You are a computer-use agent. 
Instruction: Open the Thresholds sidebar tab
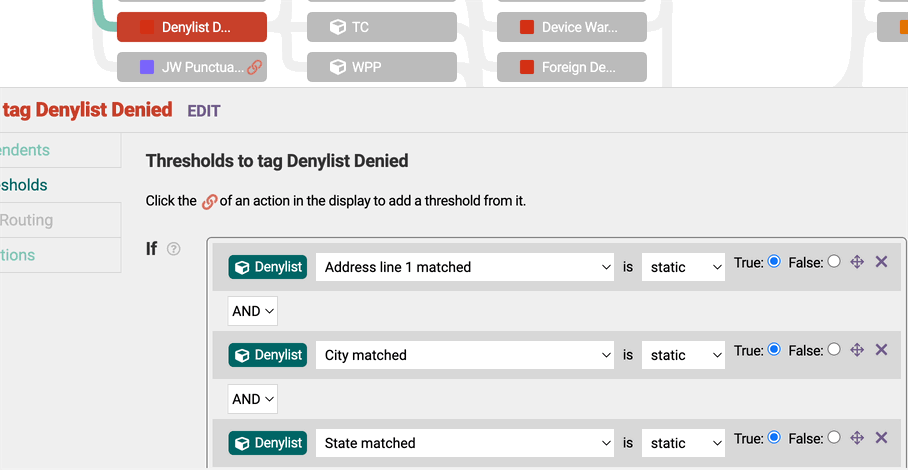tap(24, 185)
